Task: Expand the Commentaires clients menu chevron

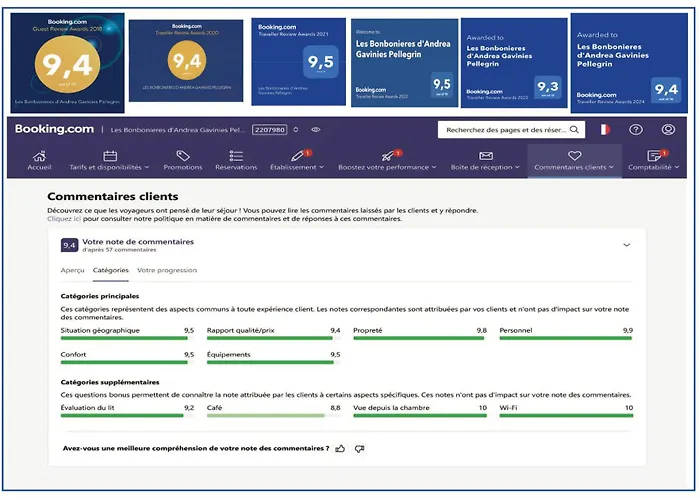Action: pos(611,167)
